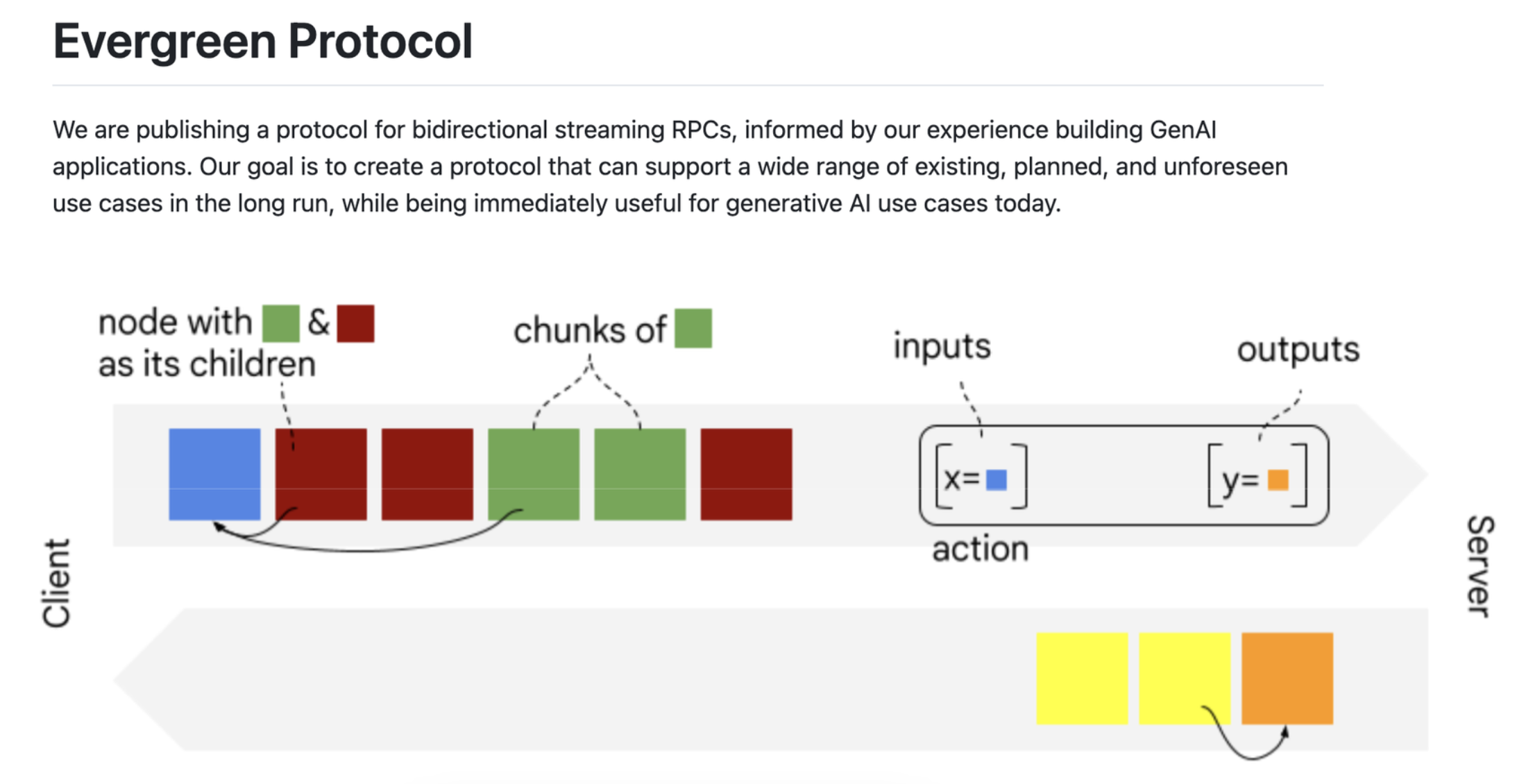Click the small blue square after x=
The image size is (1517, 784).
pos(997,479)
